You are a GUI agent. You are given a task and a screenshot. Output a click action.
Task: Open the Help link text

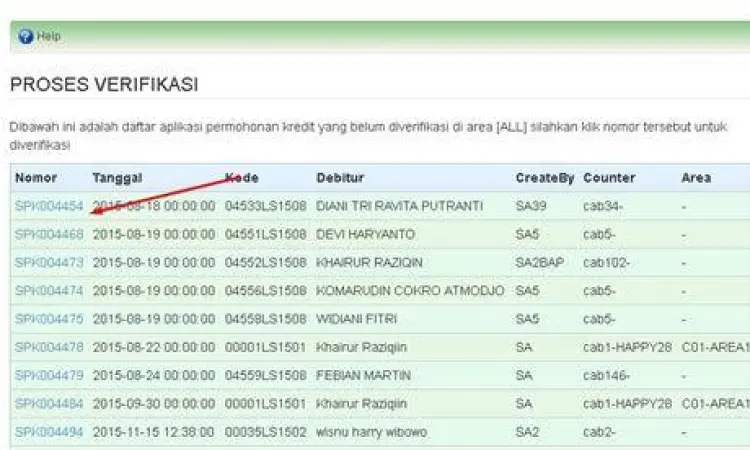coord(49,36)
